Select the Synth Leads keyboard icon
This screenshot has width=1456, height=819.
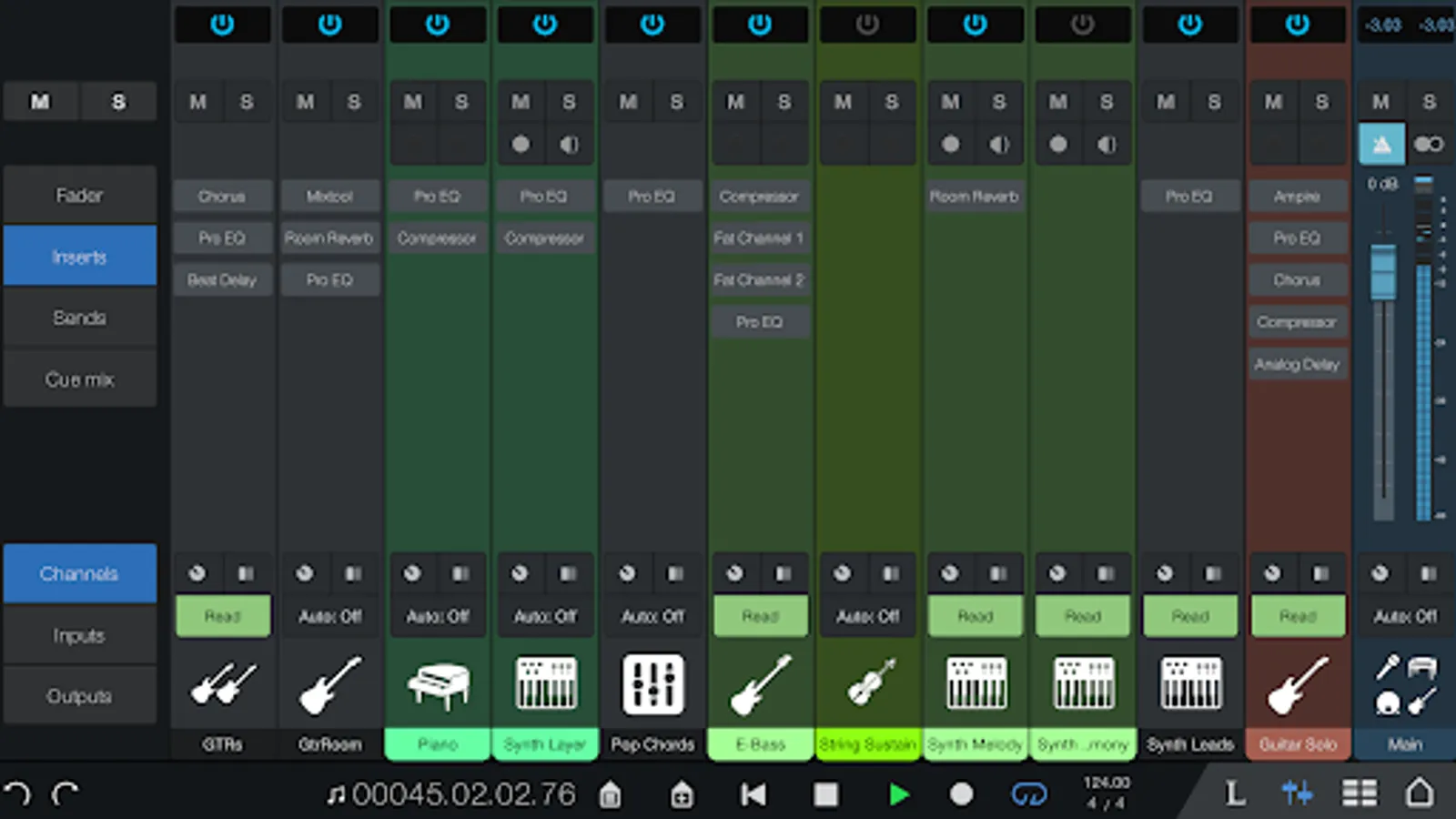click(1190, 682)
